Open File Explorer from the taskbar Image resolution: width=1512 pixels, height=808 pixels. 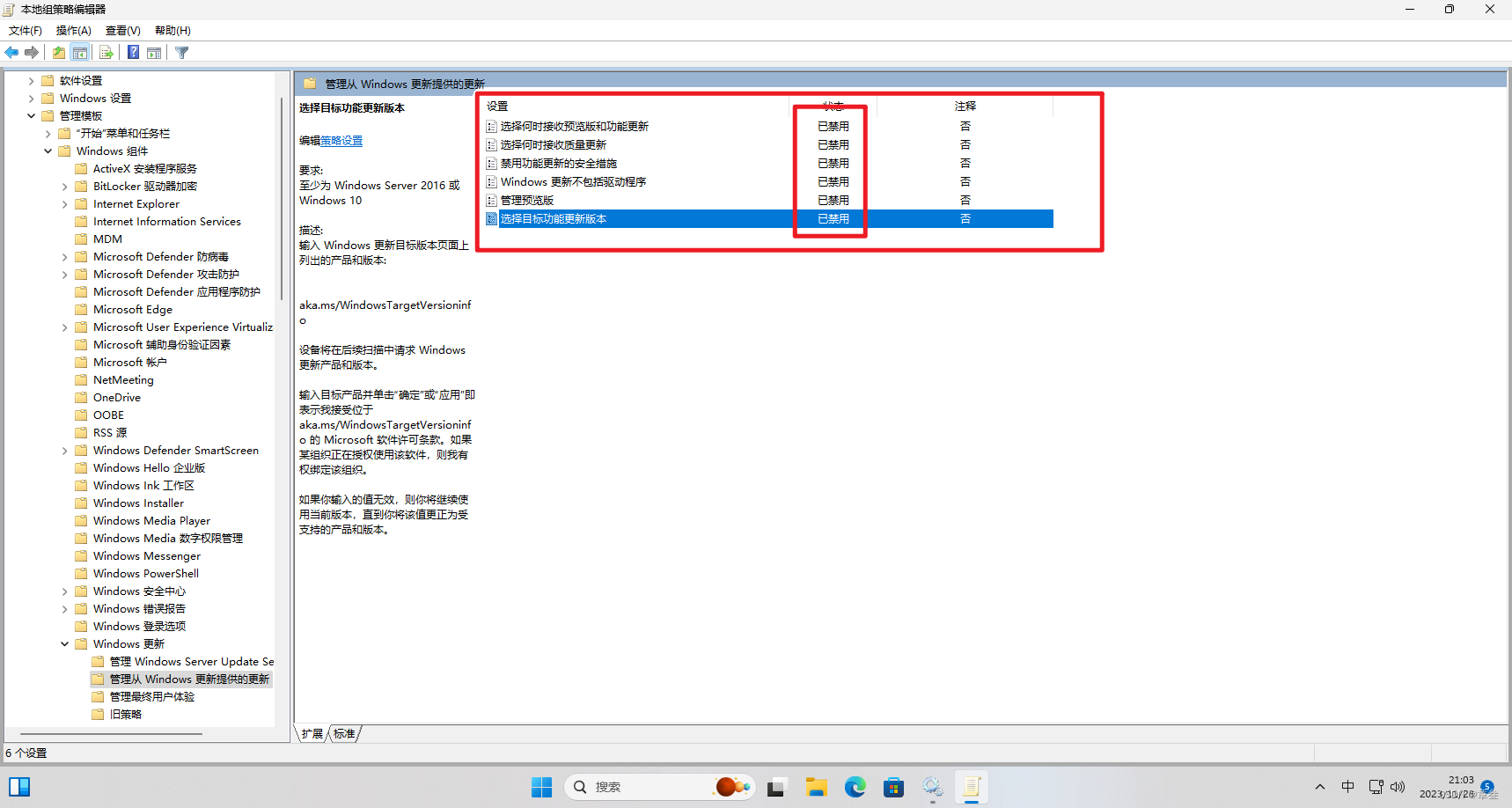tap(816, 787)
